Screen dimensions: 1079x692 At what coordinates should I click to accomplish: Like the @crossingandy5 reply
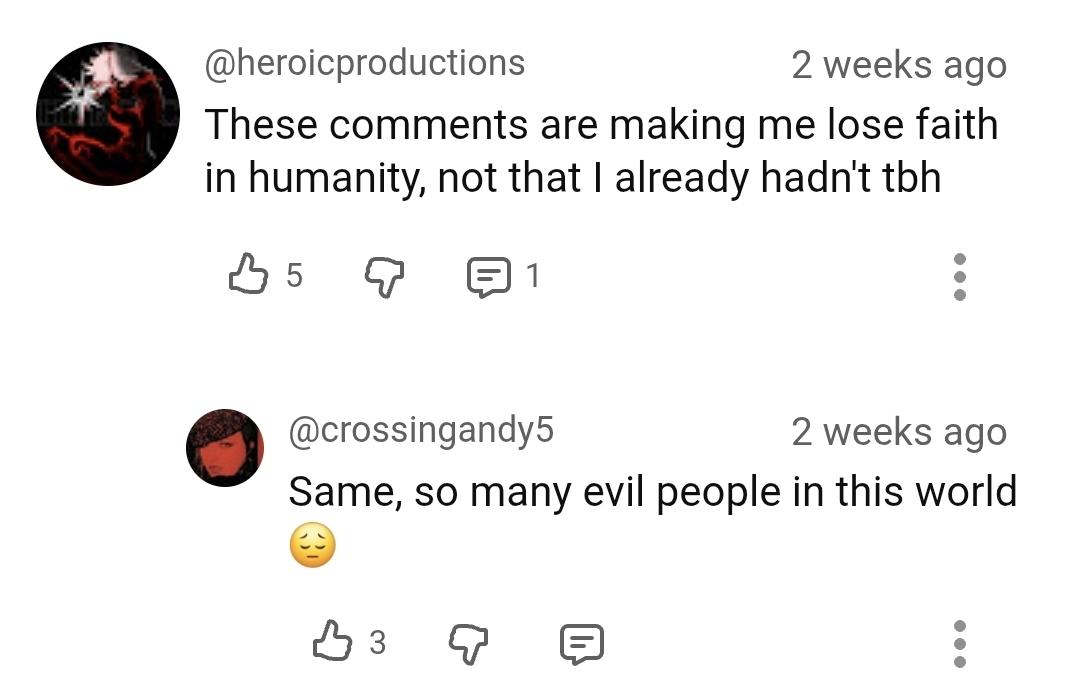(333, 641)
